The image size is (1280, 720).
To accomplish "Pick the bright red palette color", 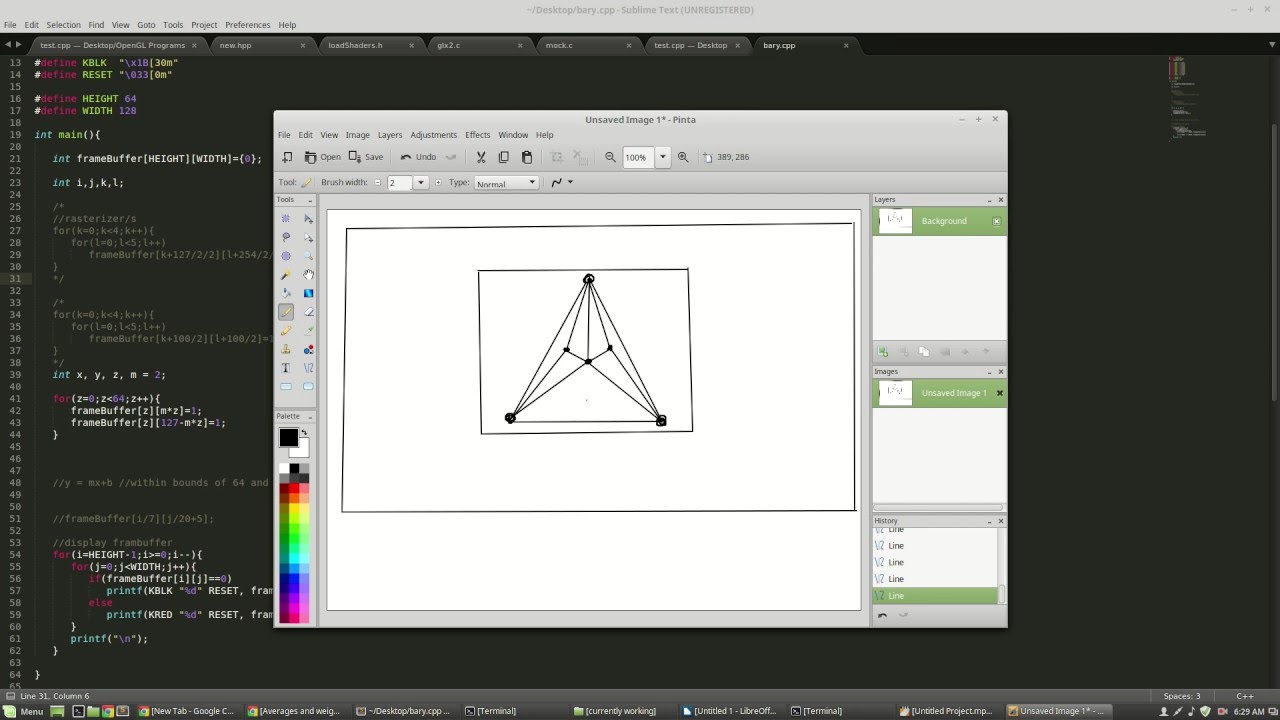I will [296, 487].
